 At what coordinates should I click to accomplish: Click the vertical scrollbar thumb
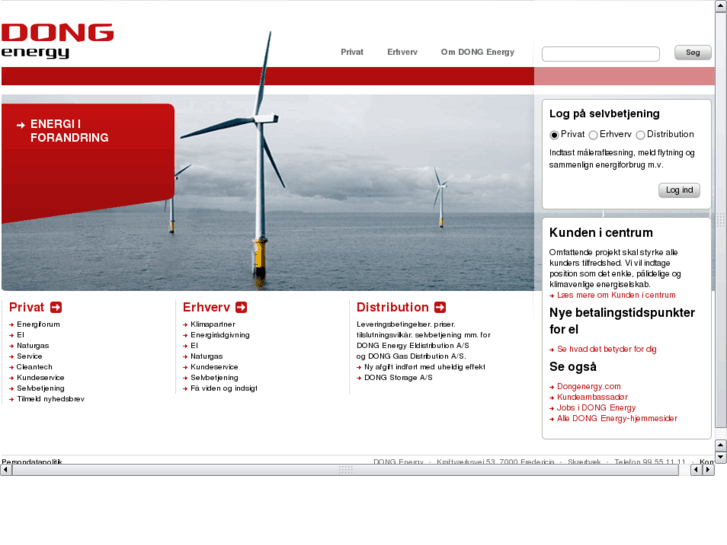[721, 220]
